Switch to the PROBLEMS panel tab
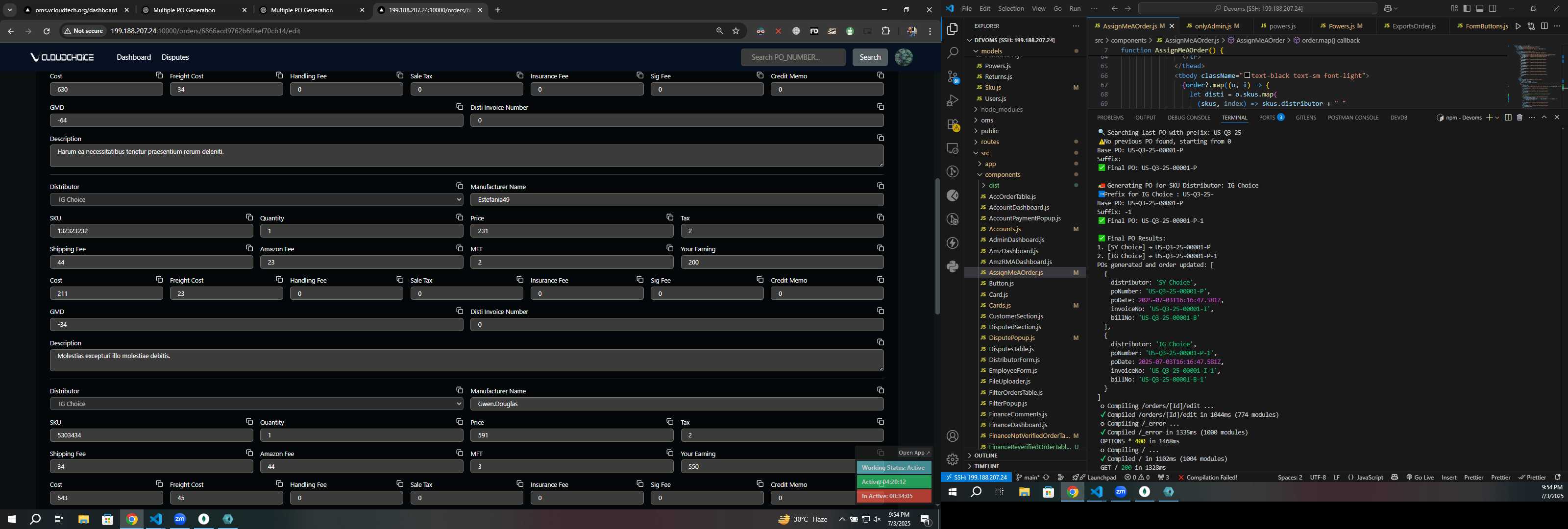Screen dimensions: 1568x529 1110,118
